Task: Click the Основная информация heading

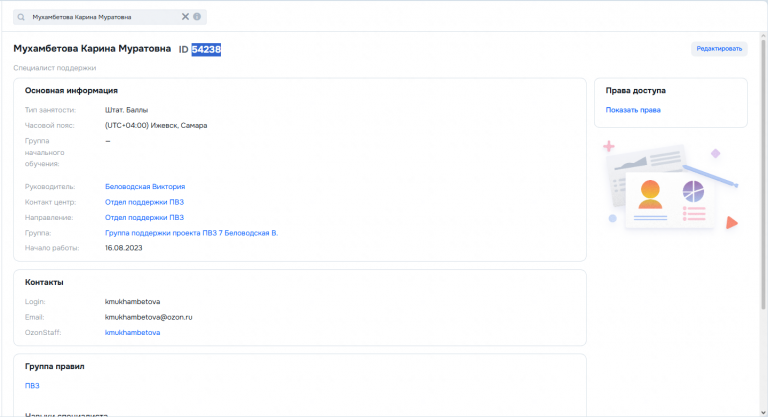Action: (x=71, y=91)
